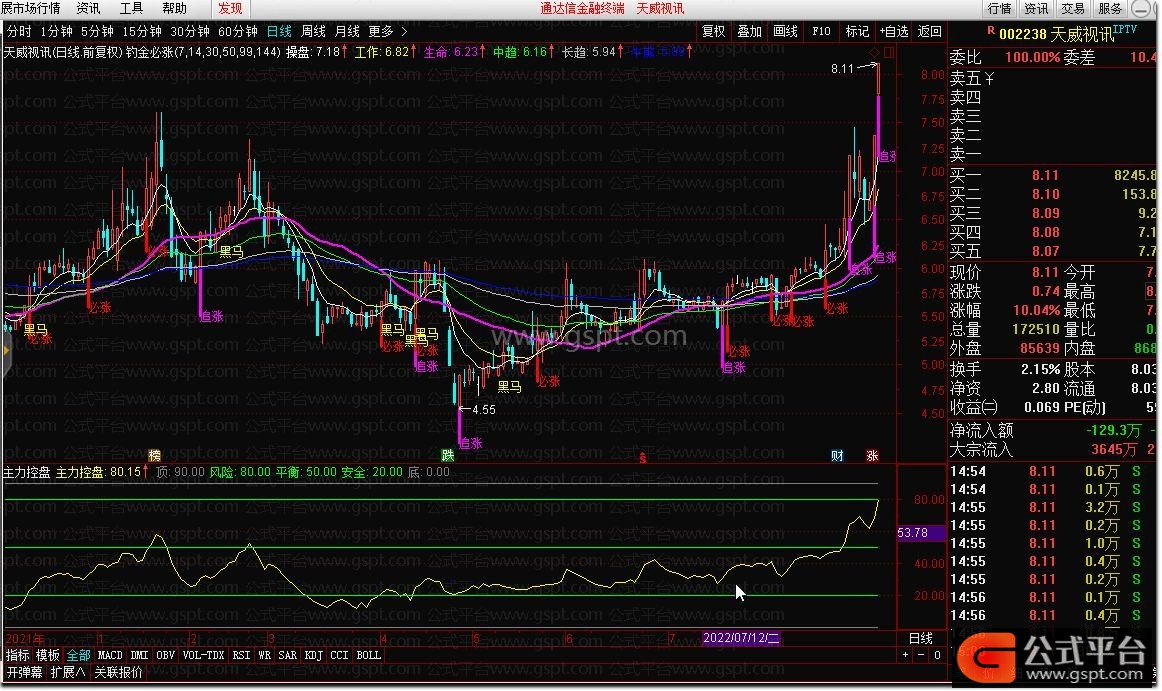The width and height of the screenshot is (1162, 691).
Task: Expand the 扩展 panel
Action: (x=67, y=672)
